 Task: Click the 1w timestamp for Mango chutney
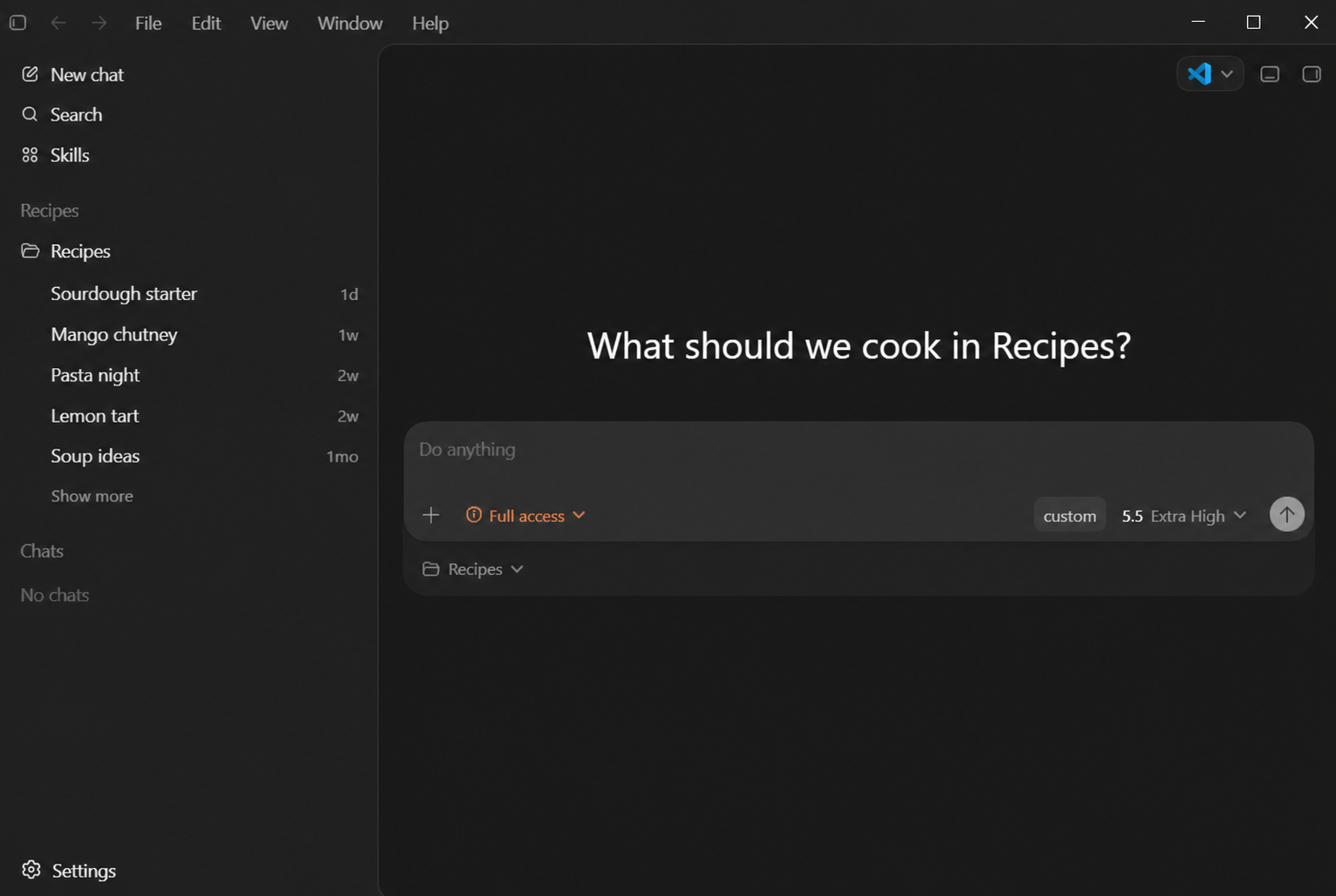[348, 335]
